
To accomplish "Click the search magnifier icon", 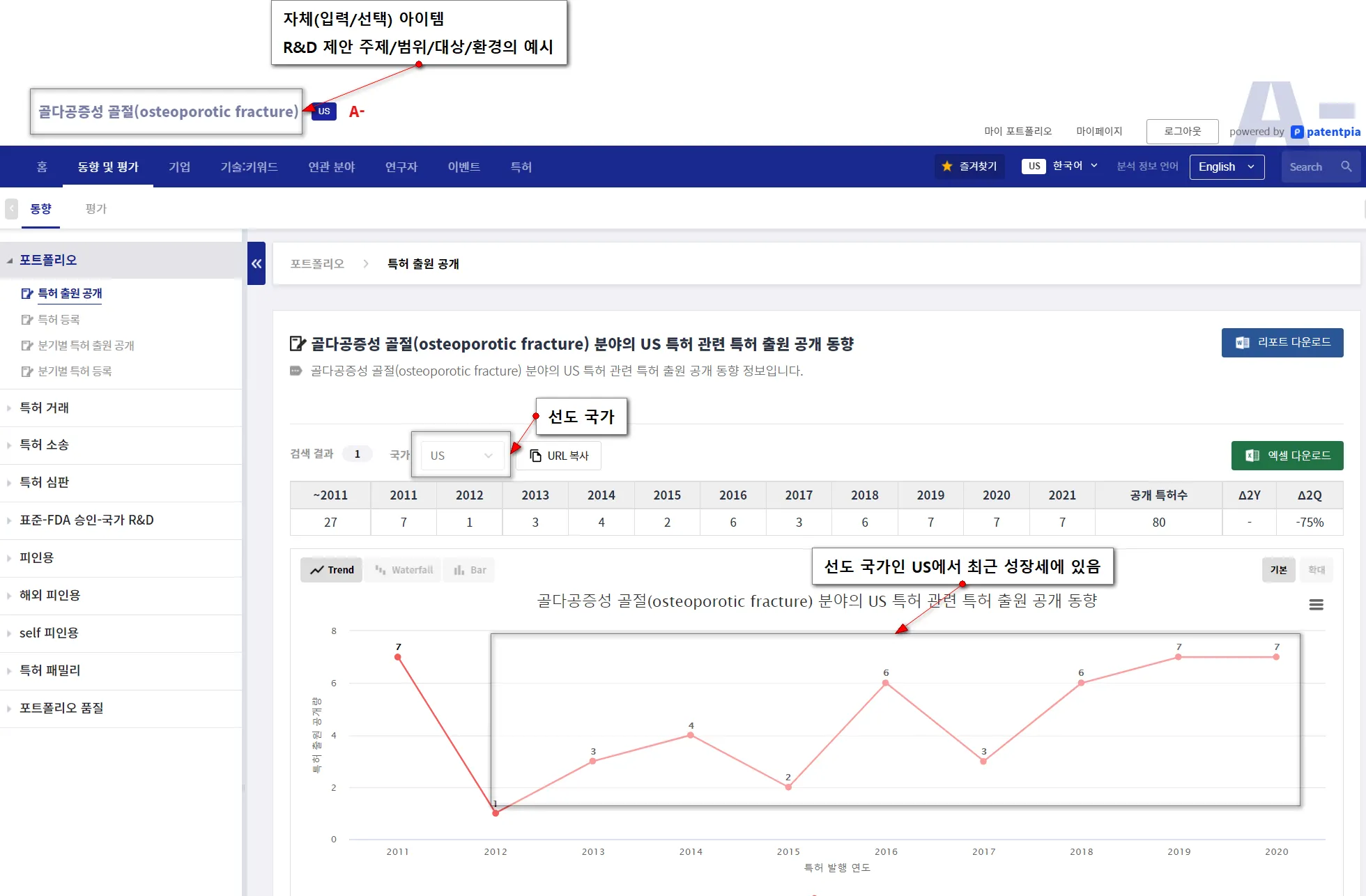I will click(x=1346, y=167).
